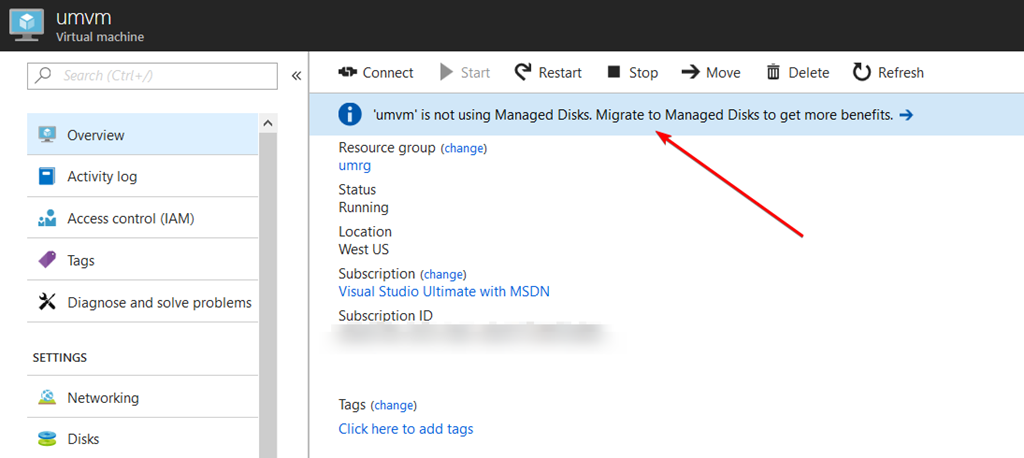
Task: Collapse the sidebar with the double chevron
Action: (x=296, y=76)
